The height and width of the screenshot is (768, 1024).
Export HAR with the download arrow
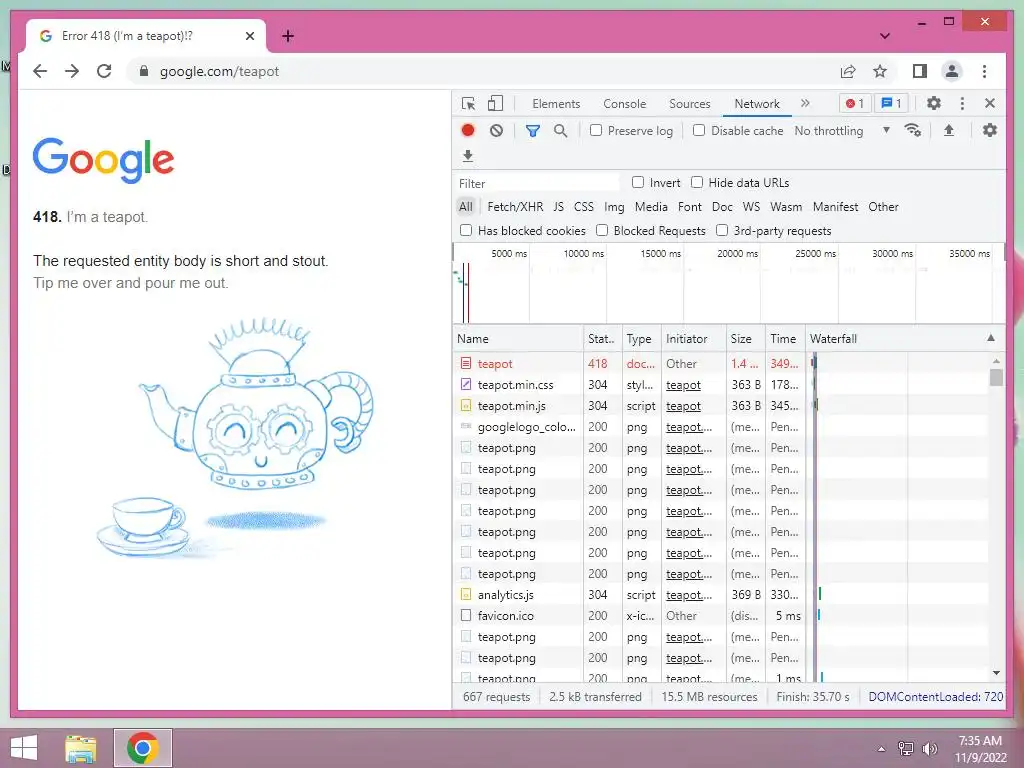[468, 155]
